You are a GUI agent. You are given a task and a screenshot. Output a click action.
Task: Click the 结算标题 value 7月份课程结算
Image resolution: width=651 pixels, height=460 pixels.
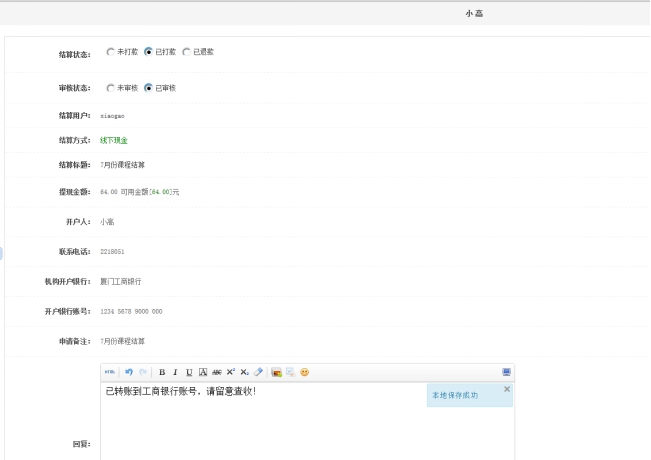tap(122, 165)
